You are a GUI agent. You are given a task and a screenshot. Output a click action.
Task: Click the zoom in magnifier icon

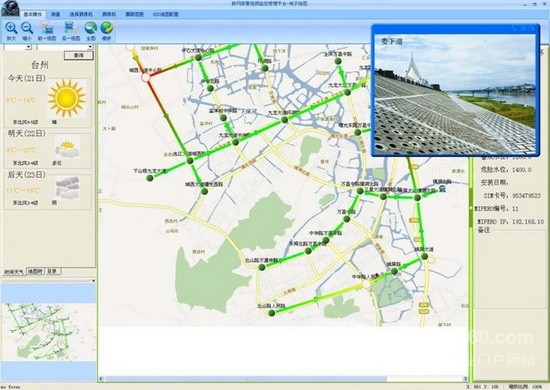[x=11, y=28]
